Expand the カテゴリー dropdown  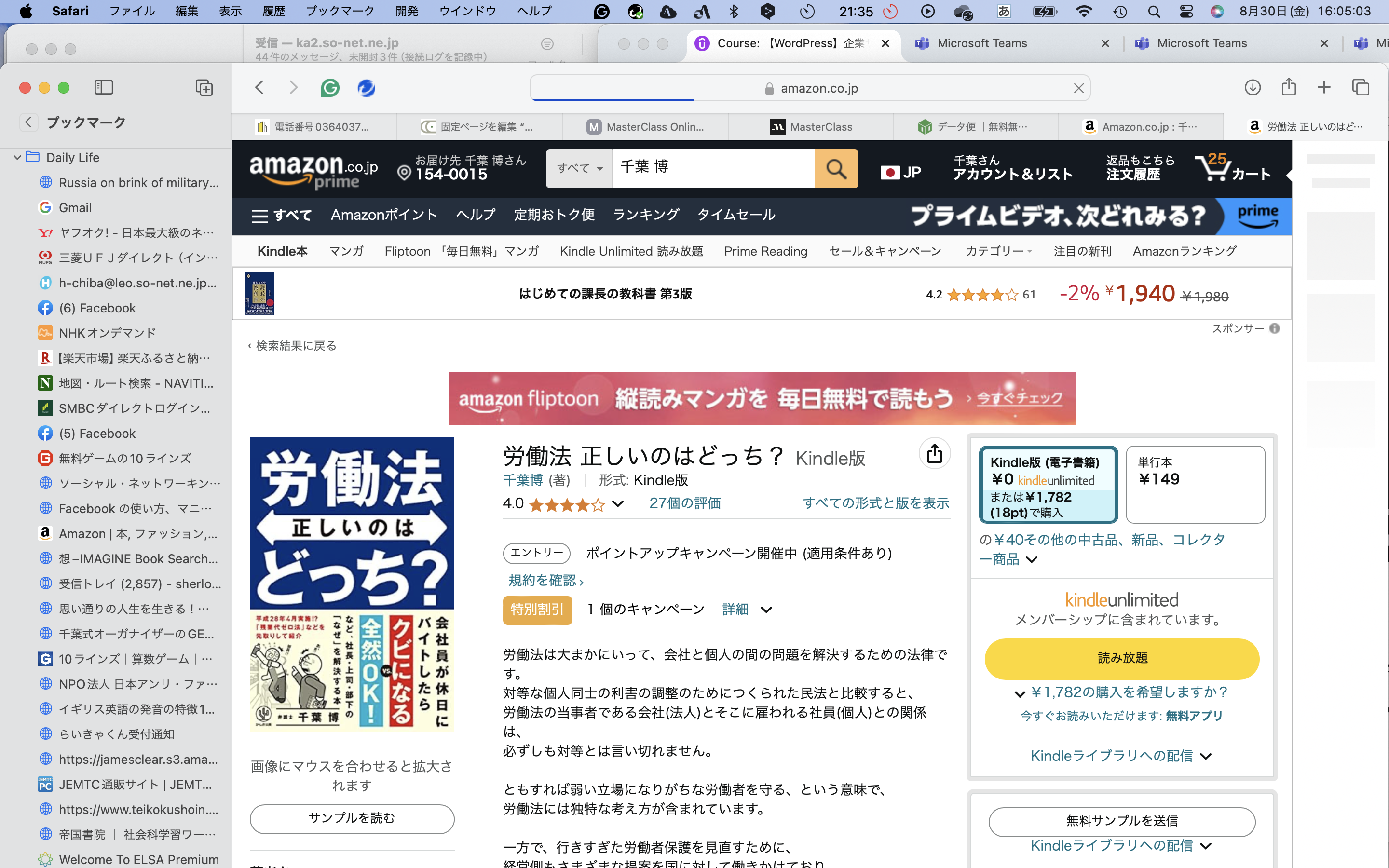click(999, 251)
